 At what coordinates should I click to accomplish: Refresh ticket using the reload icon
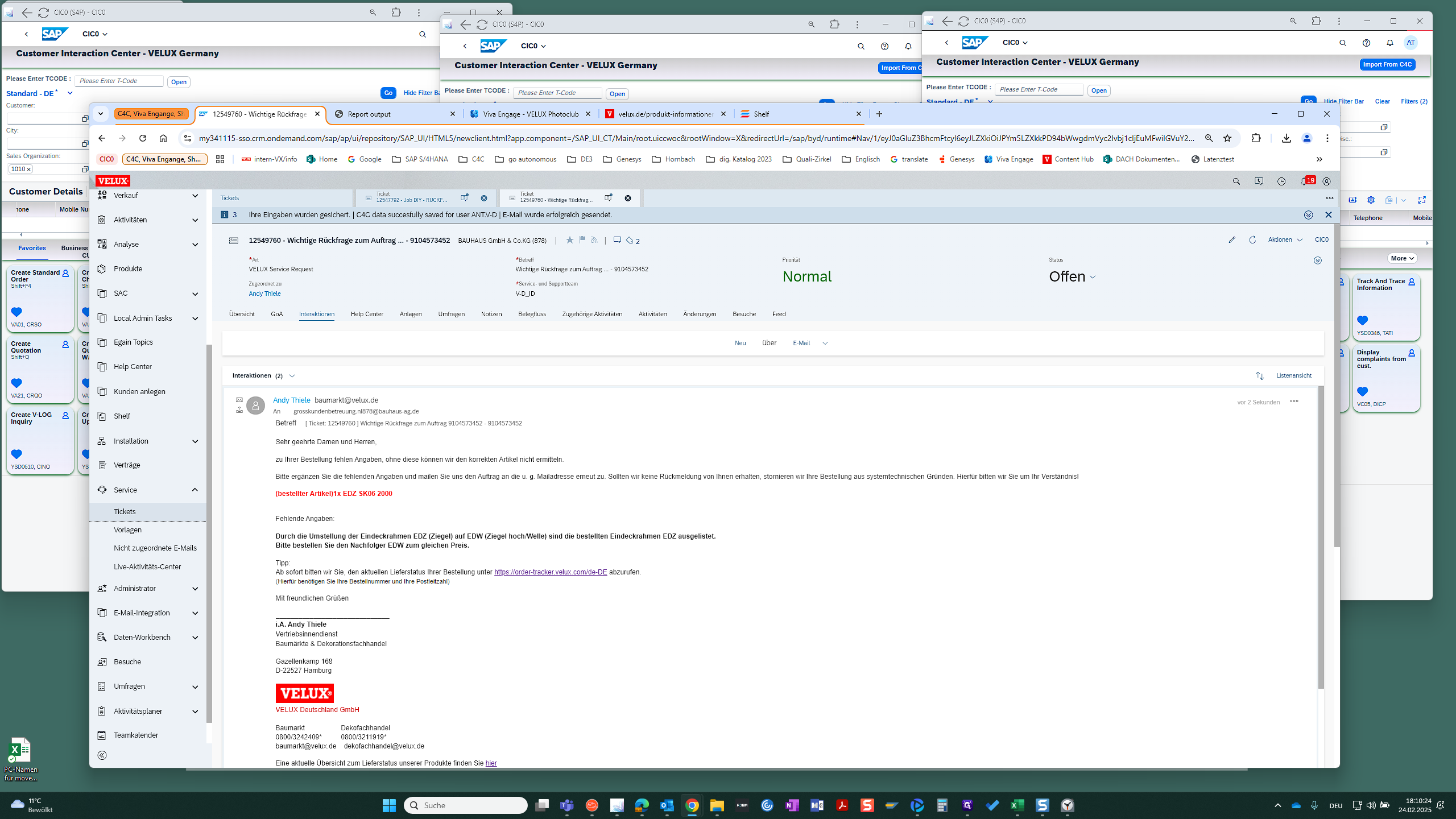[x=1252, y=240]
